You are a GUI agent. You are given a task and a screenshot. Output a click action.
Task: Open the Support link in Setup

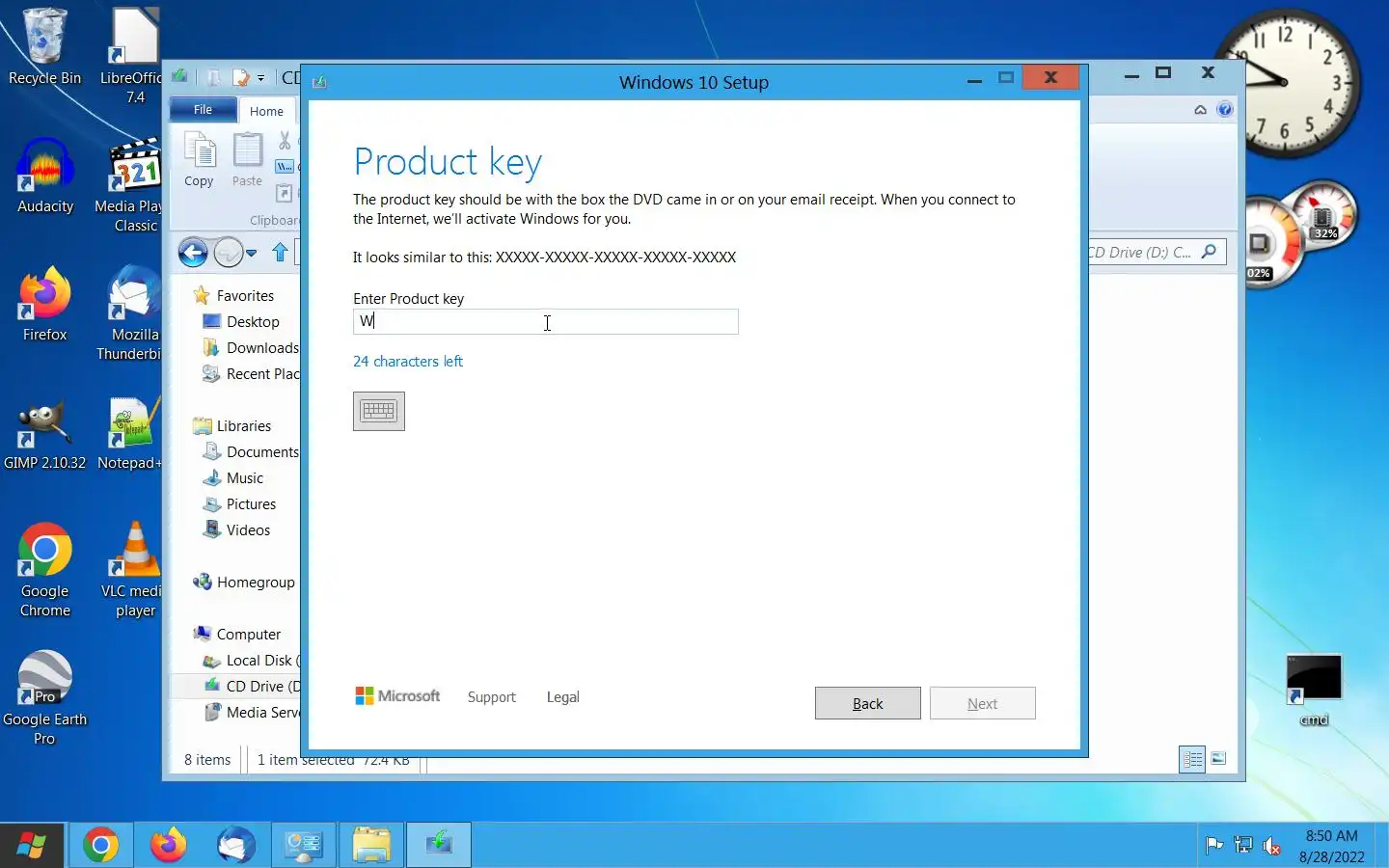pyautogui.click(x=491, y=696)
